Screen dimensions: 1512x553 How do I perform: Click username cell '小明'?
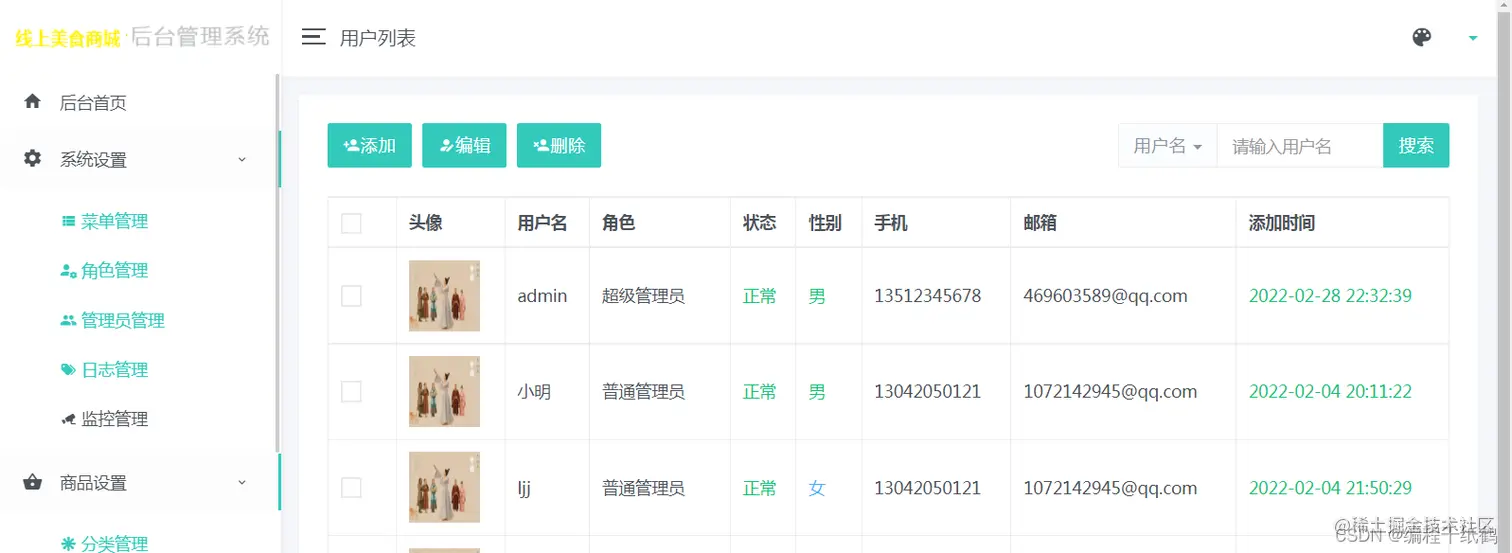(x=534, y=392)
